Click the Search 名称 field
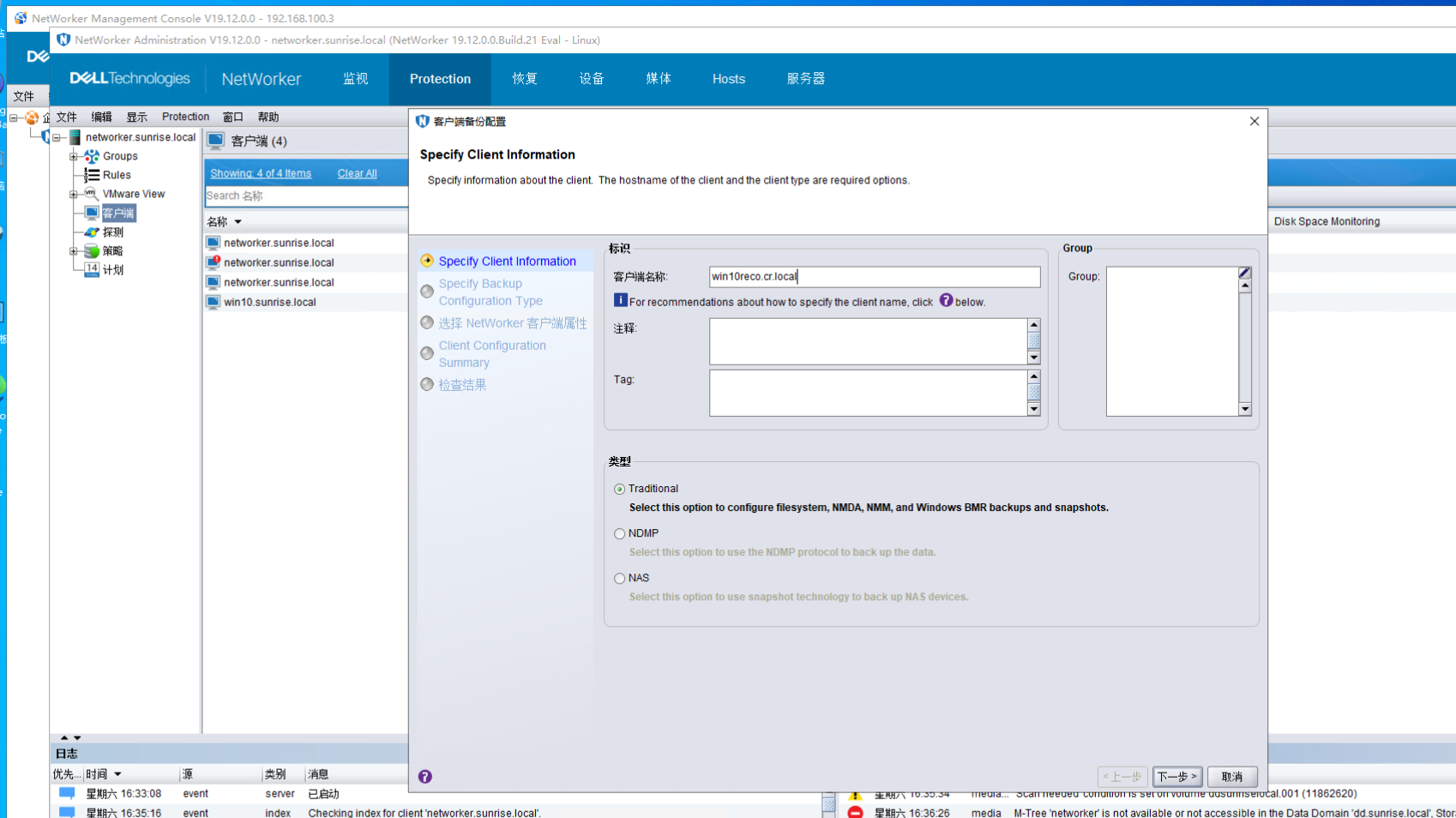 click(306, 195)
